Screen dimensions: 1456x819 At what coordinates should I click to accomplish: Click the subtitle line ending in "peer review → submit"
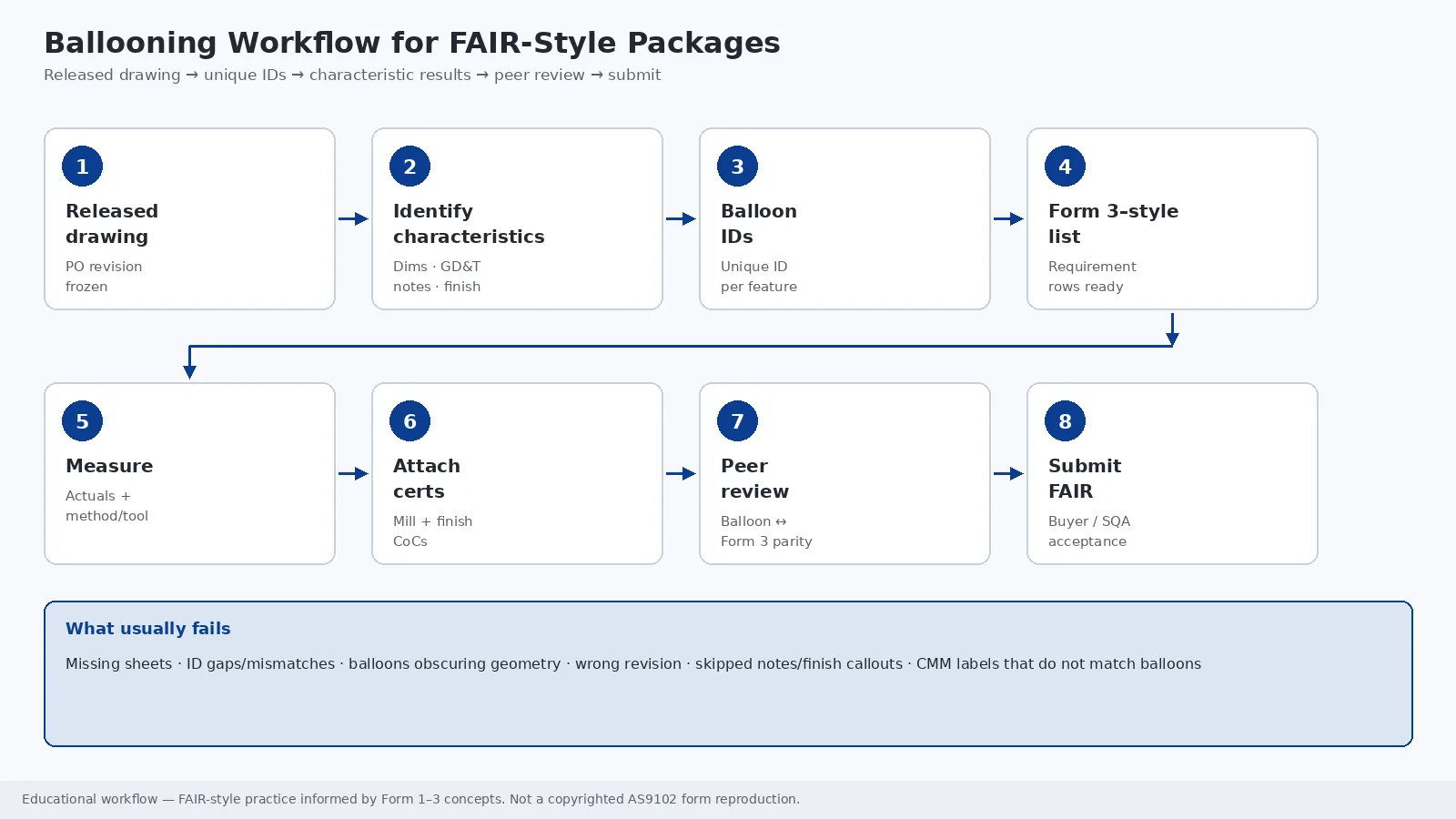tap(352, 75)
